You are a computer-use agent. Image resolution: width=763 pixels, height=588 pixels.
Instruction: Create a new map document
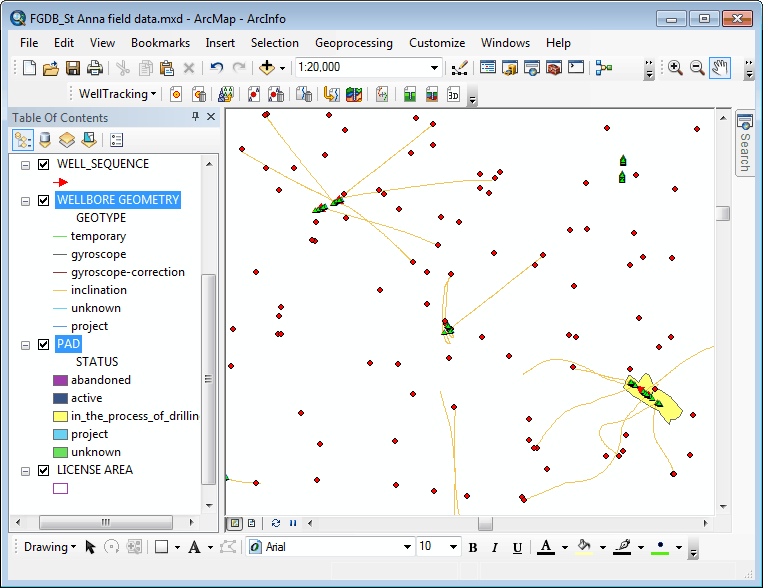(29, 68)
